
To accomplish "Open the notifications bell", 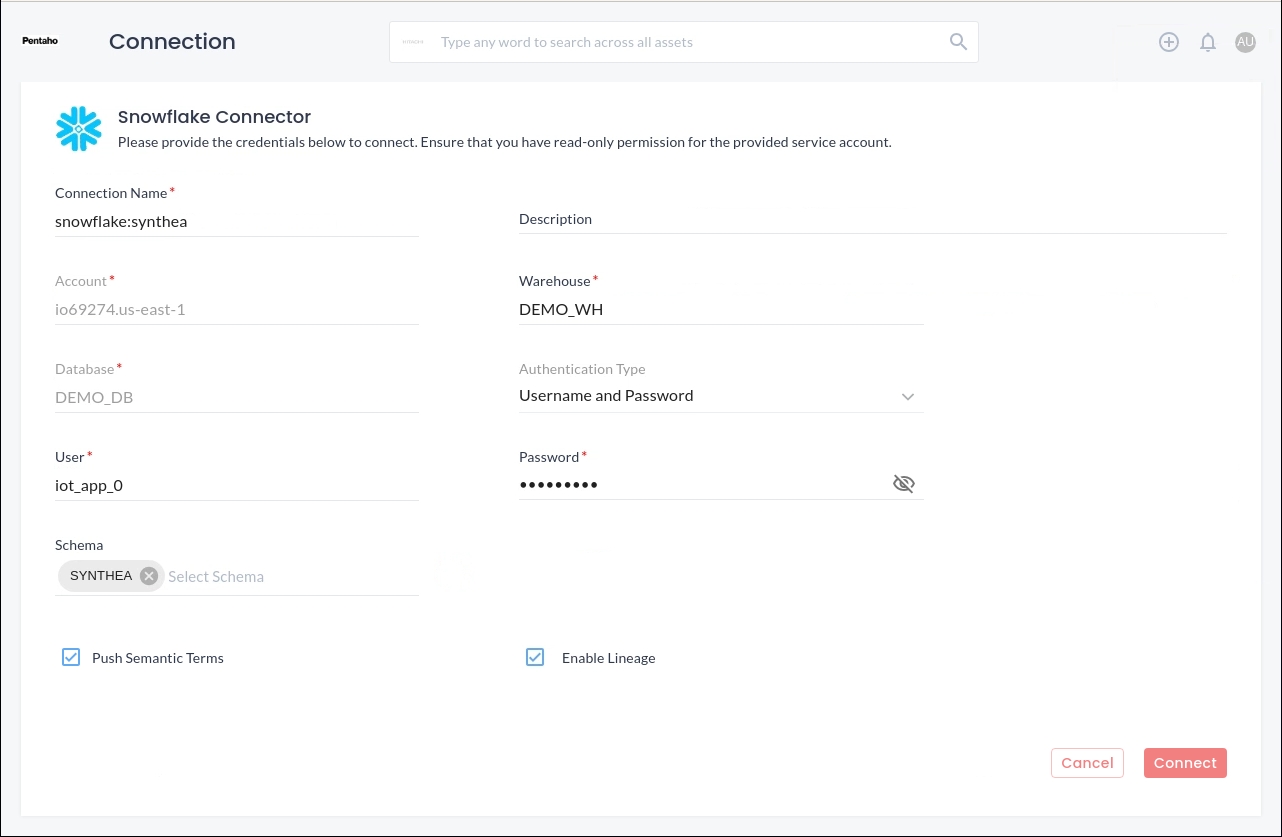I will coord(1208,42).
